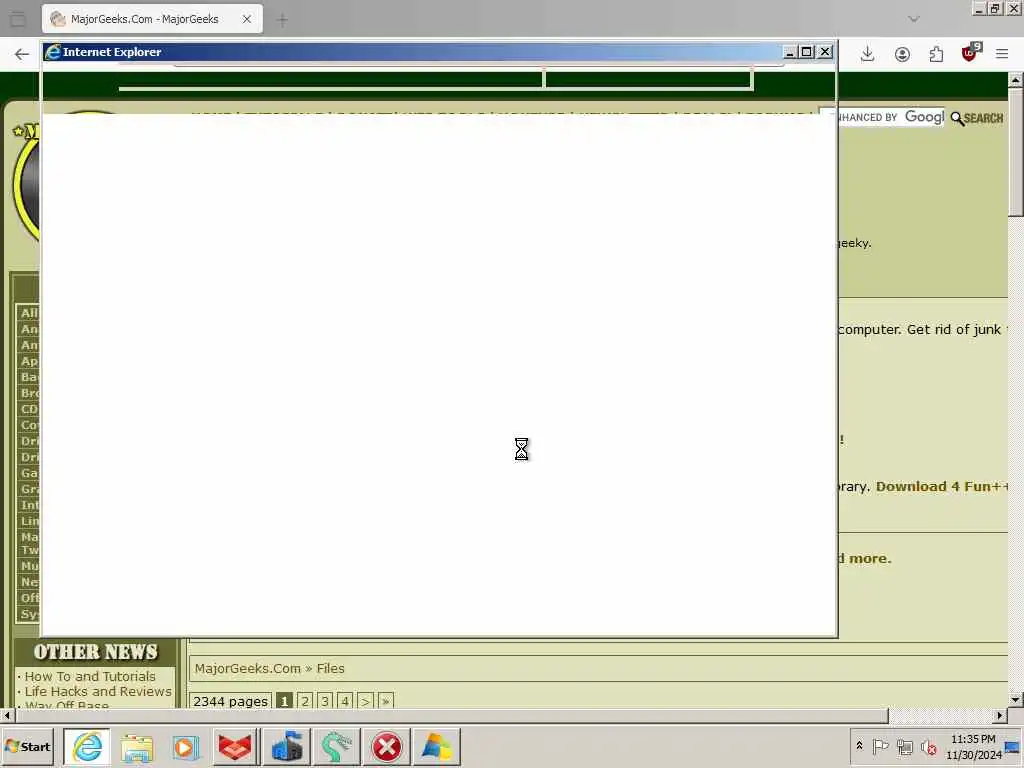Open the browser account profile icon
The width and height of the screenshot is (1024, 768).
[x=902, y=54]
